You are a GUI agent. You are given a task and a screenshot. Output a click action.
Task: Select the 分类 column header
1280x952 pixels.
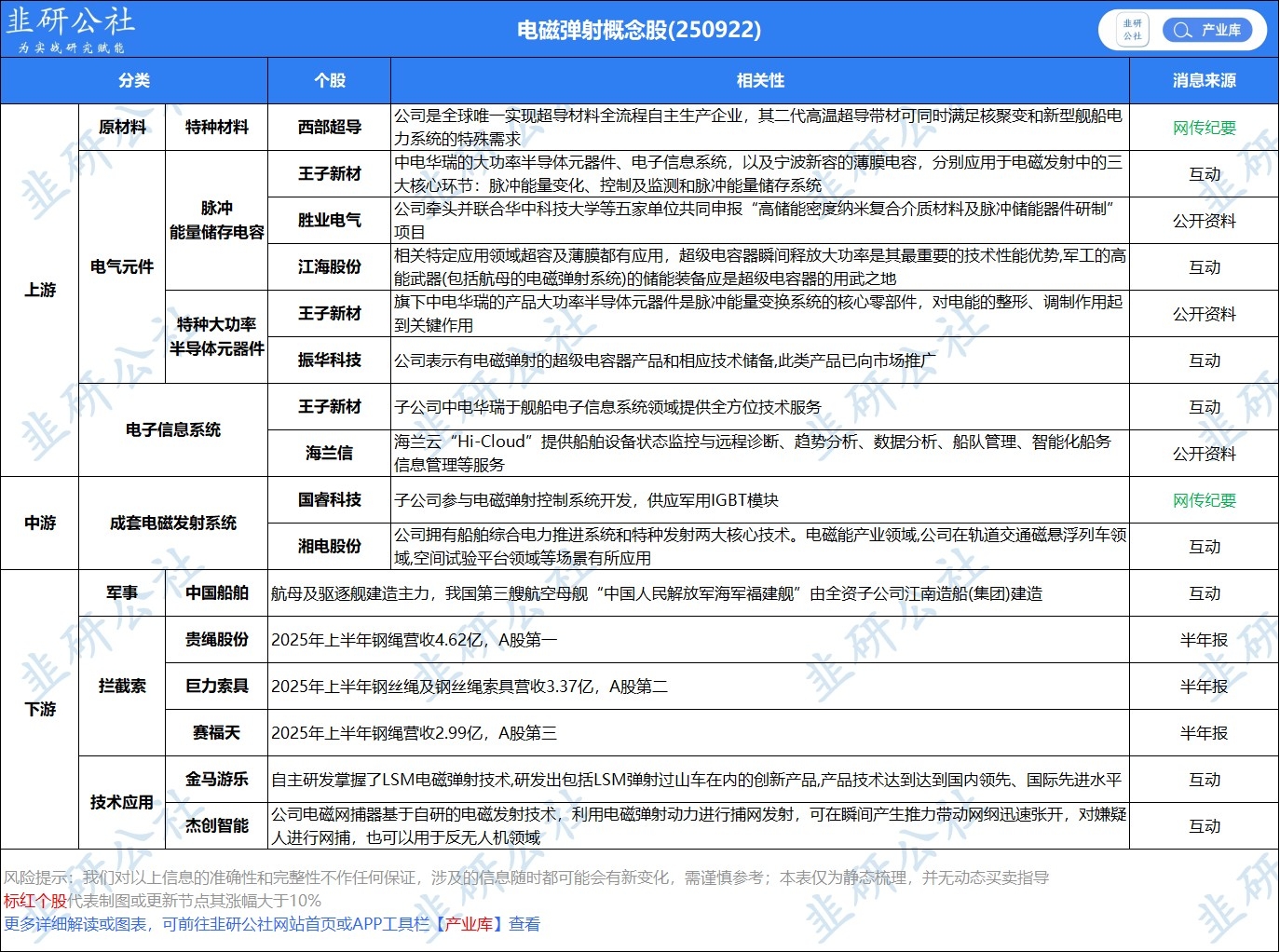click(134, 81)
